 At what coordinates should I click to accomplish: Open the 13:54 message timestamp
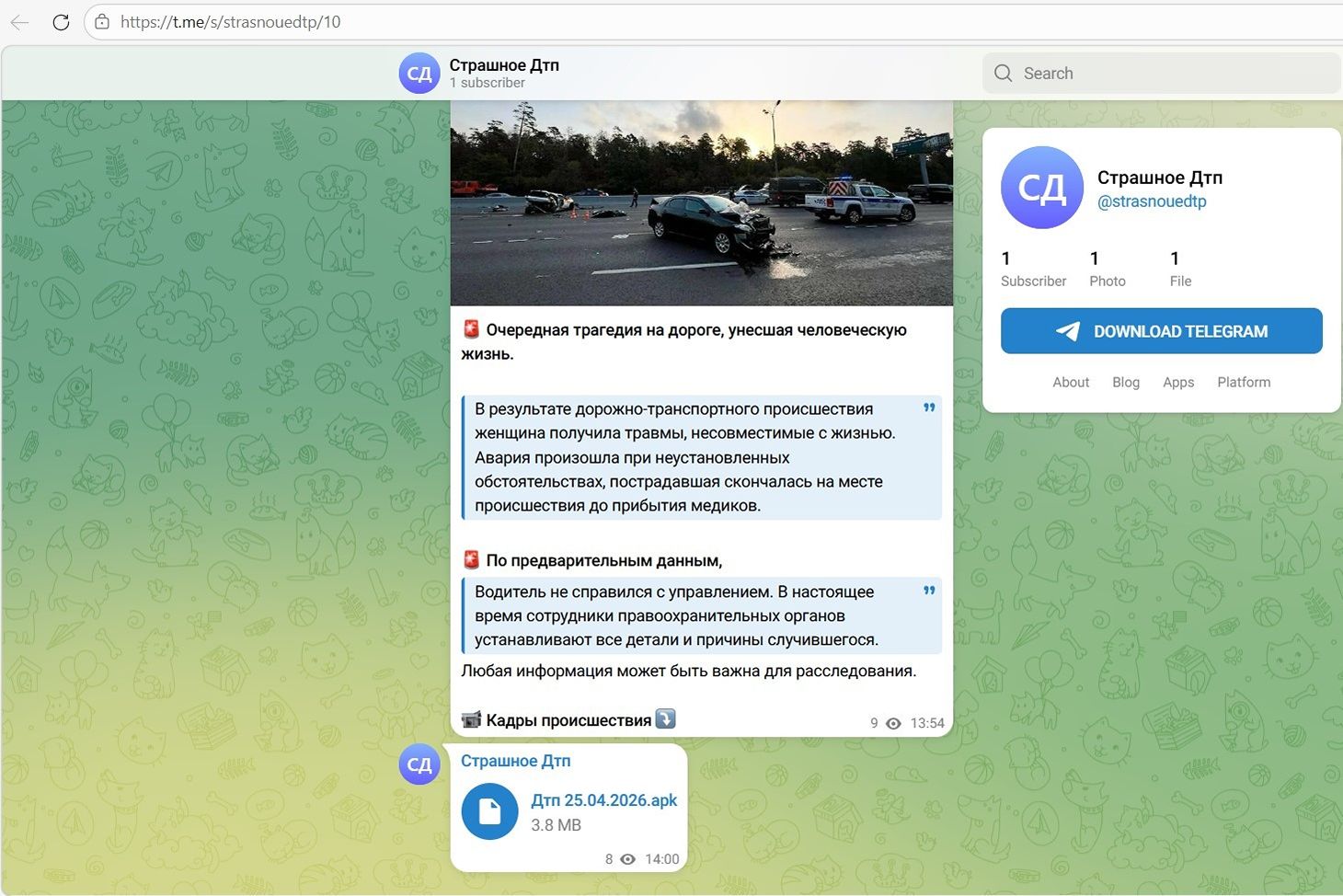pyautogui.click(x=927, y=724)
